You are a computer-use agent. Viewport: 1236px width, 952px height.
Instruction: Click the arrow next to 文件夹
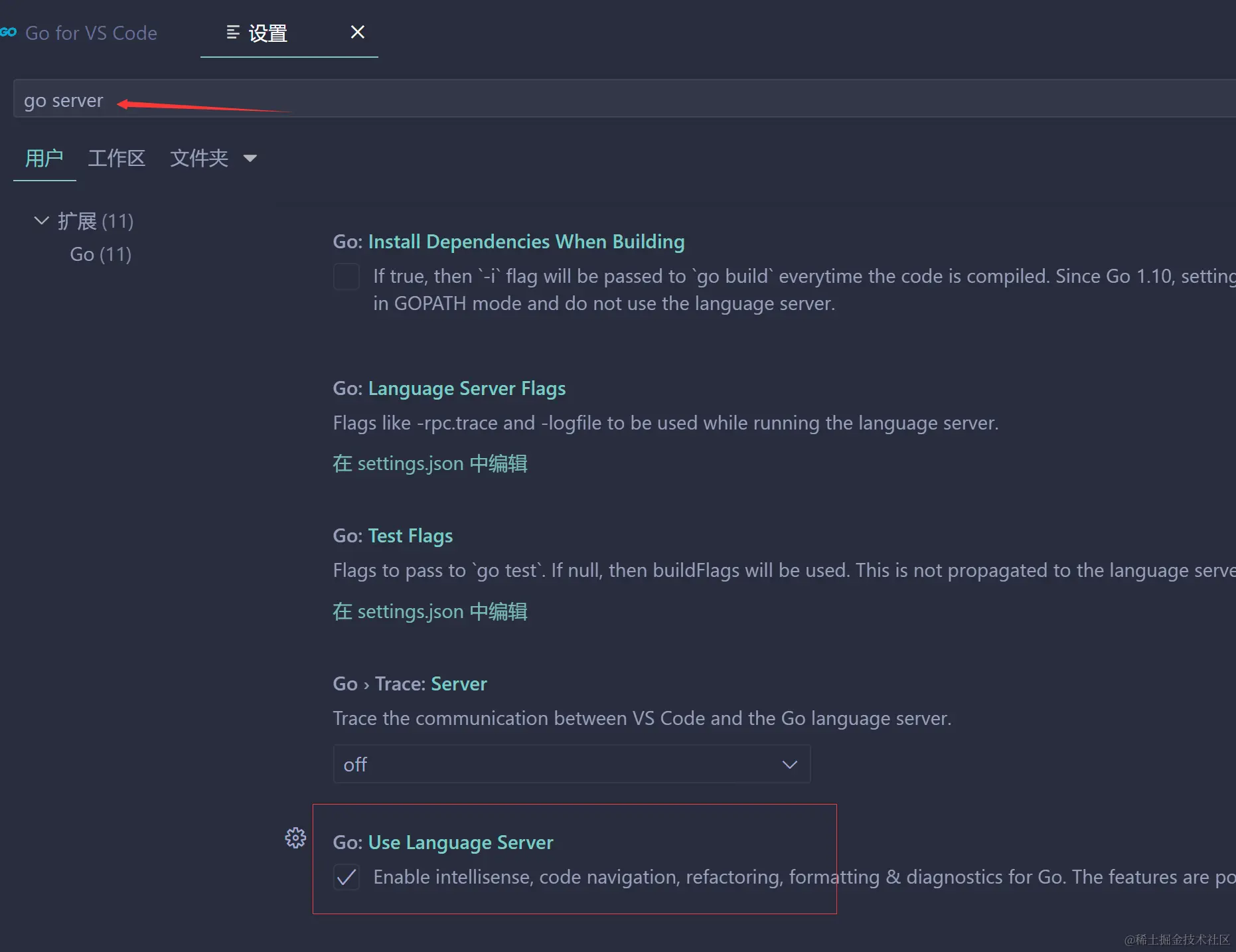coord(250,158)
